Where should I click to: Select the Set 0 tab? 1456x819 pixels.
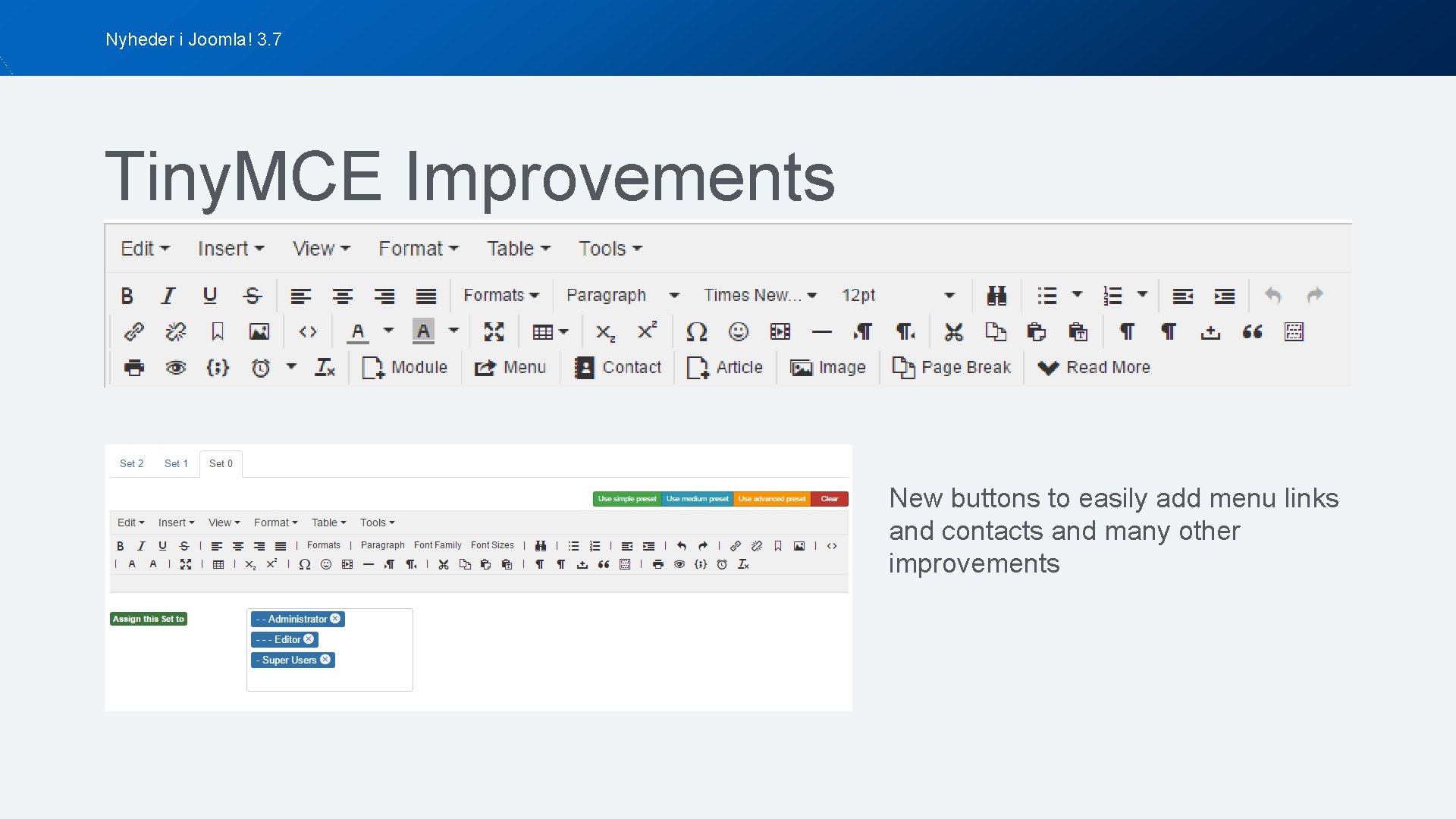coord(221,464)
